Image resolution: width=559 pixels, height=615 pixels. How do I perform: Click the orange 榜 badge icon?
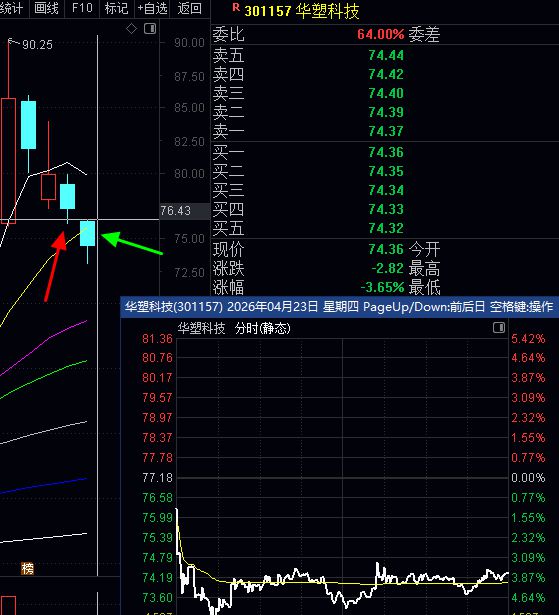point(27,568)
